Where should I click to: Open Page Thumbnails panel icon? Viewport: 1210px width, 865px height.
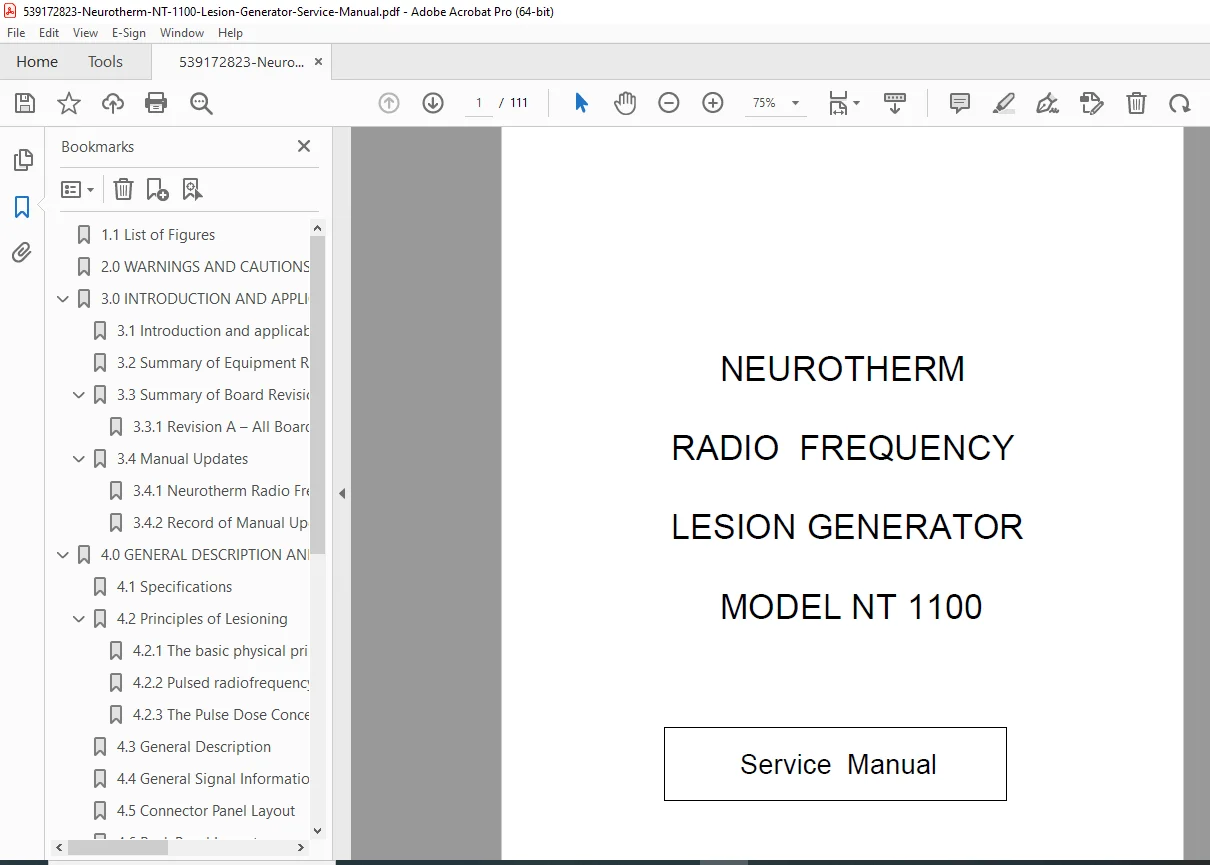tap(22, 160)
